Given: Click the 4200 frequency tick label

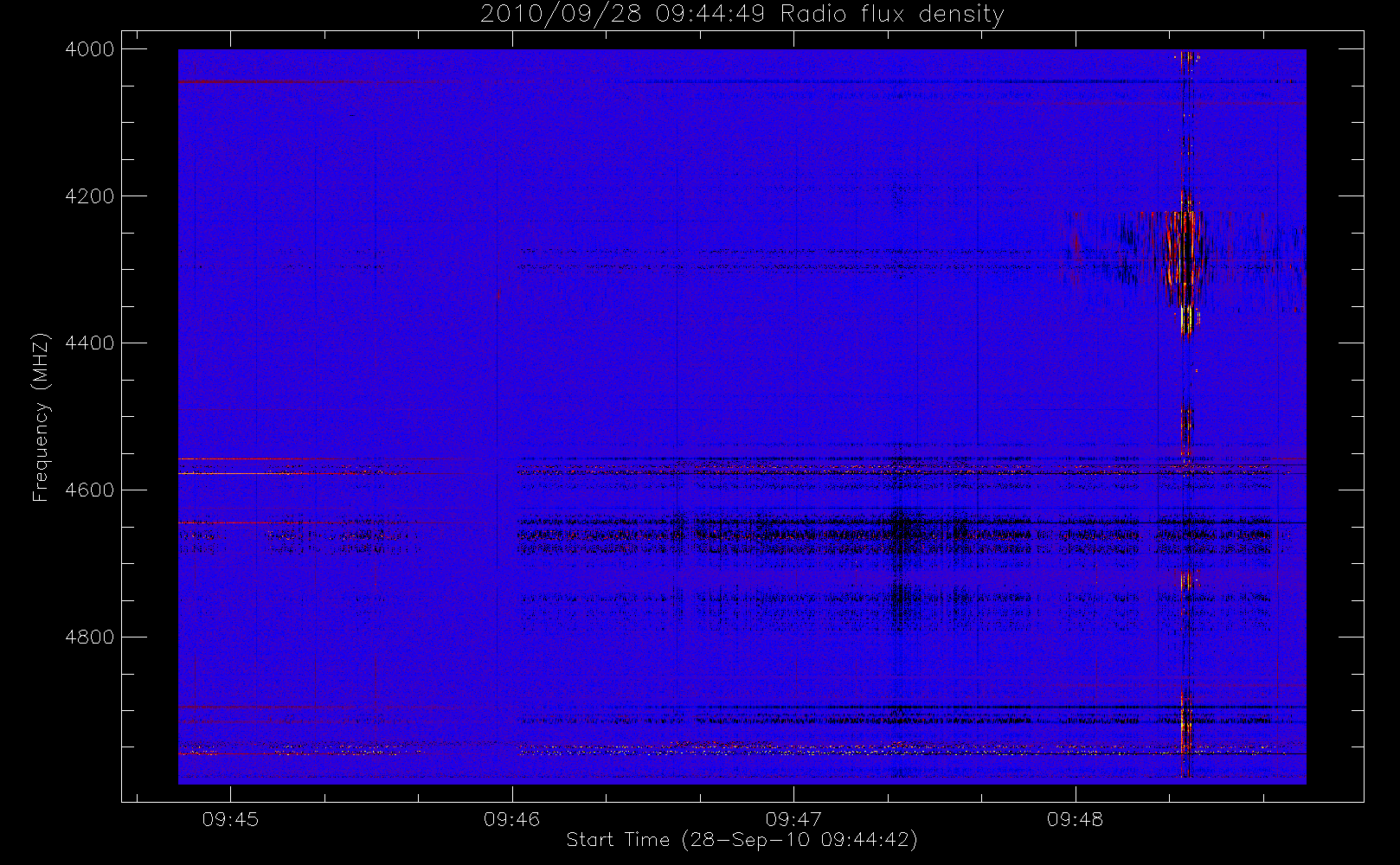Looking at the screenshot, I should (90, 196).
